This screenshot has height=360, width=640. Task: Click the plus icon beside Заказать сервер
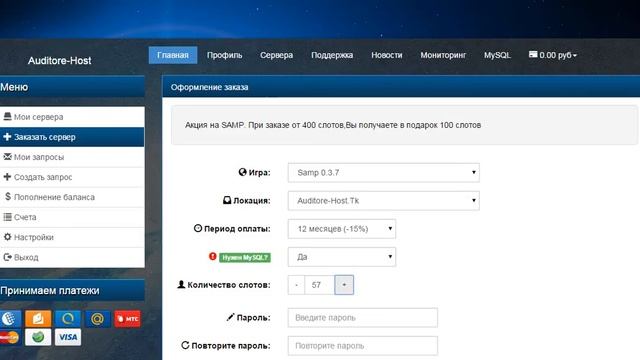click(x=7, y=137)
